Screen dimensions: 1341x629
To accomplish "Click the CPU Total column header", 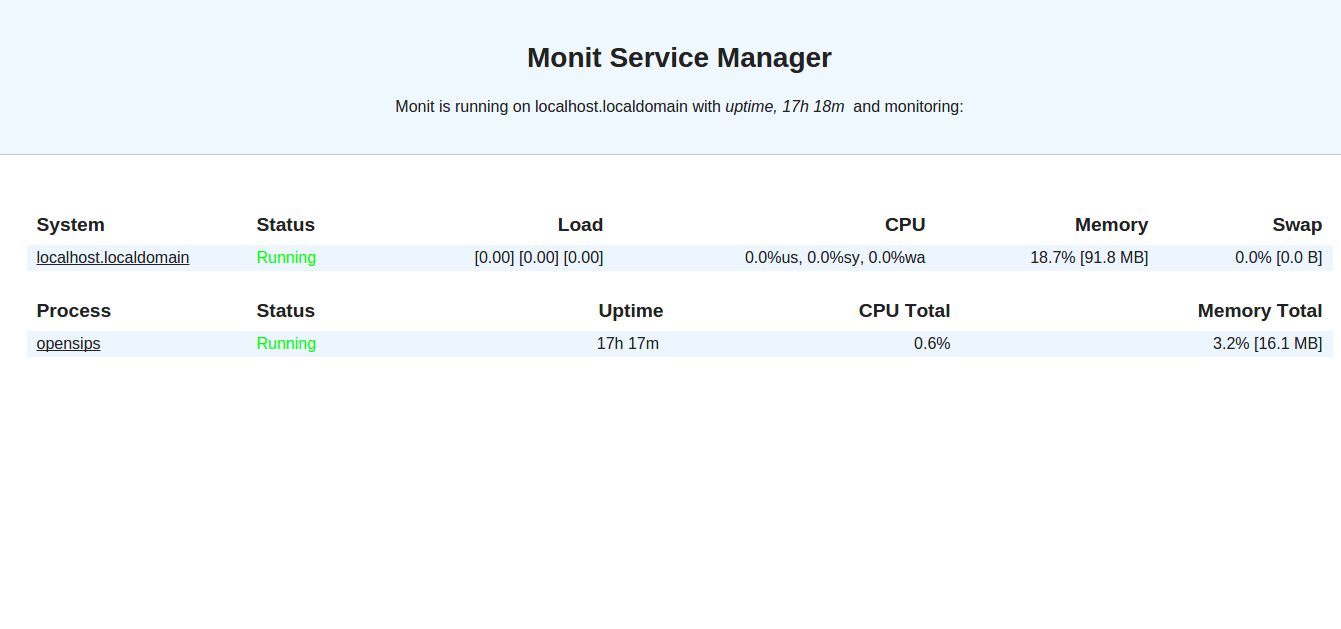I will [904, 311].
